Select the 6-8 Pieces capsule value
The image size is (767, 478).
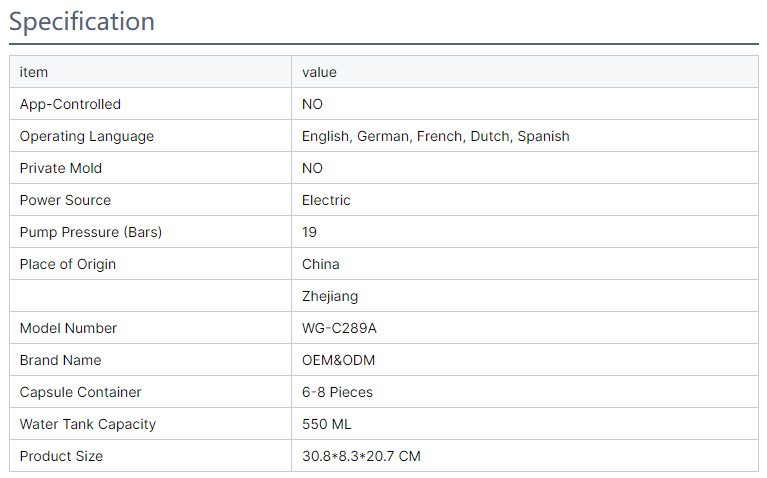coord(337,392)
